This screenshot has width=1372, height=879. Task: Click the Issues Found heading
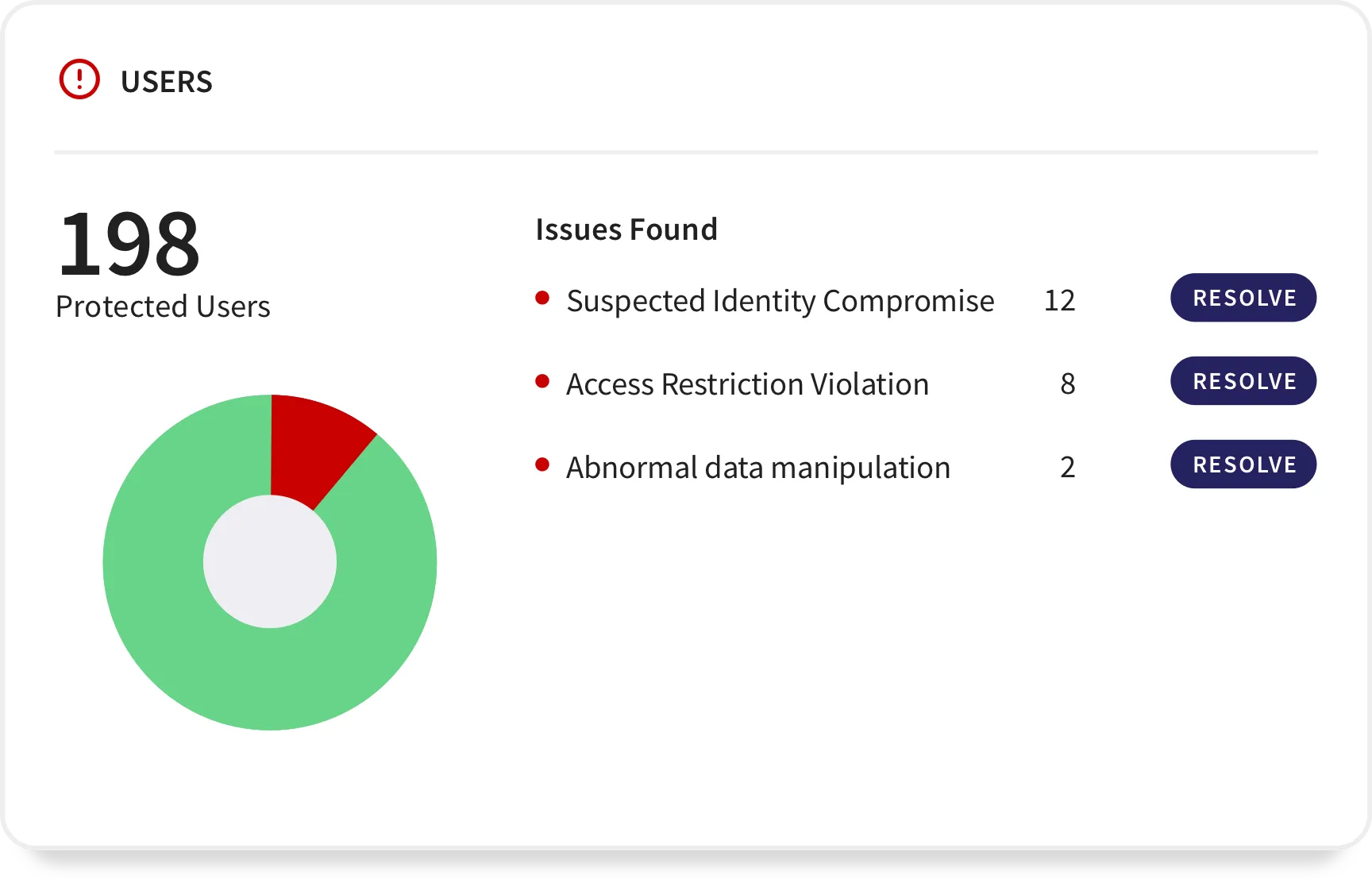(x=626, y=229)
